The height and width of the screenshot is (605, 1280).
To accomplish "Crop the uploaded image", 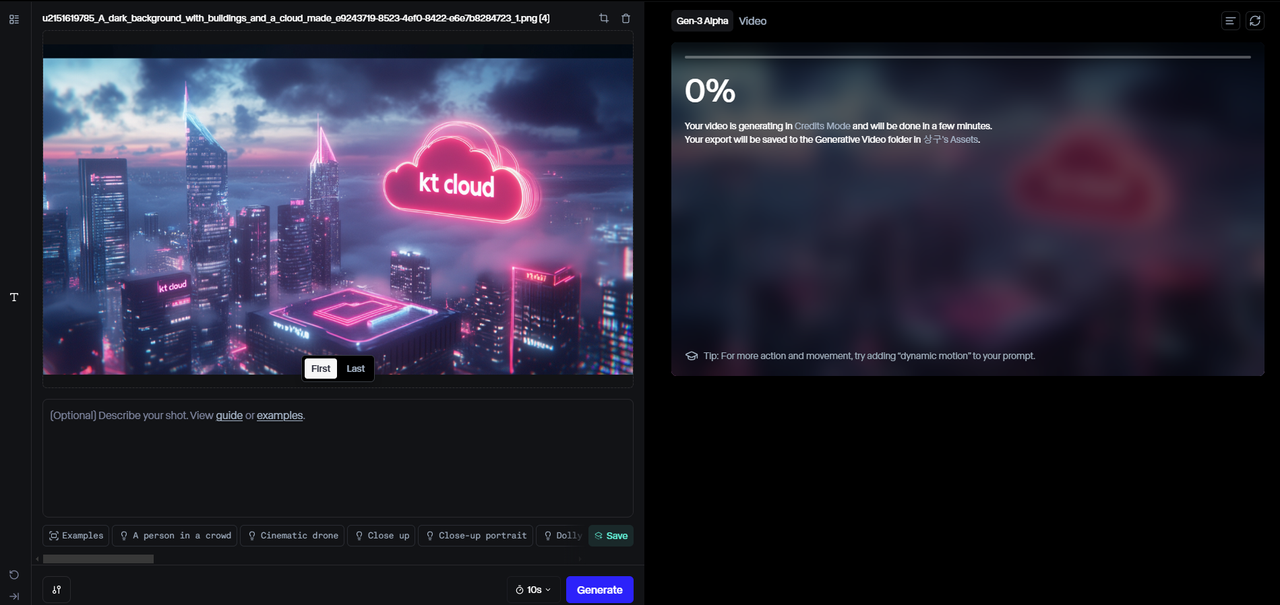I will (604, 18).
